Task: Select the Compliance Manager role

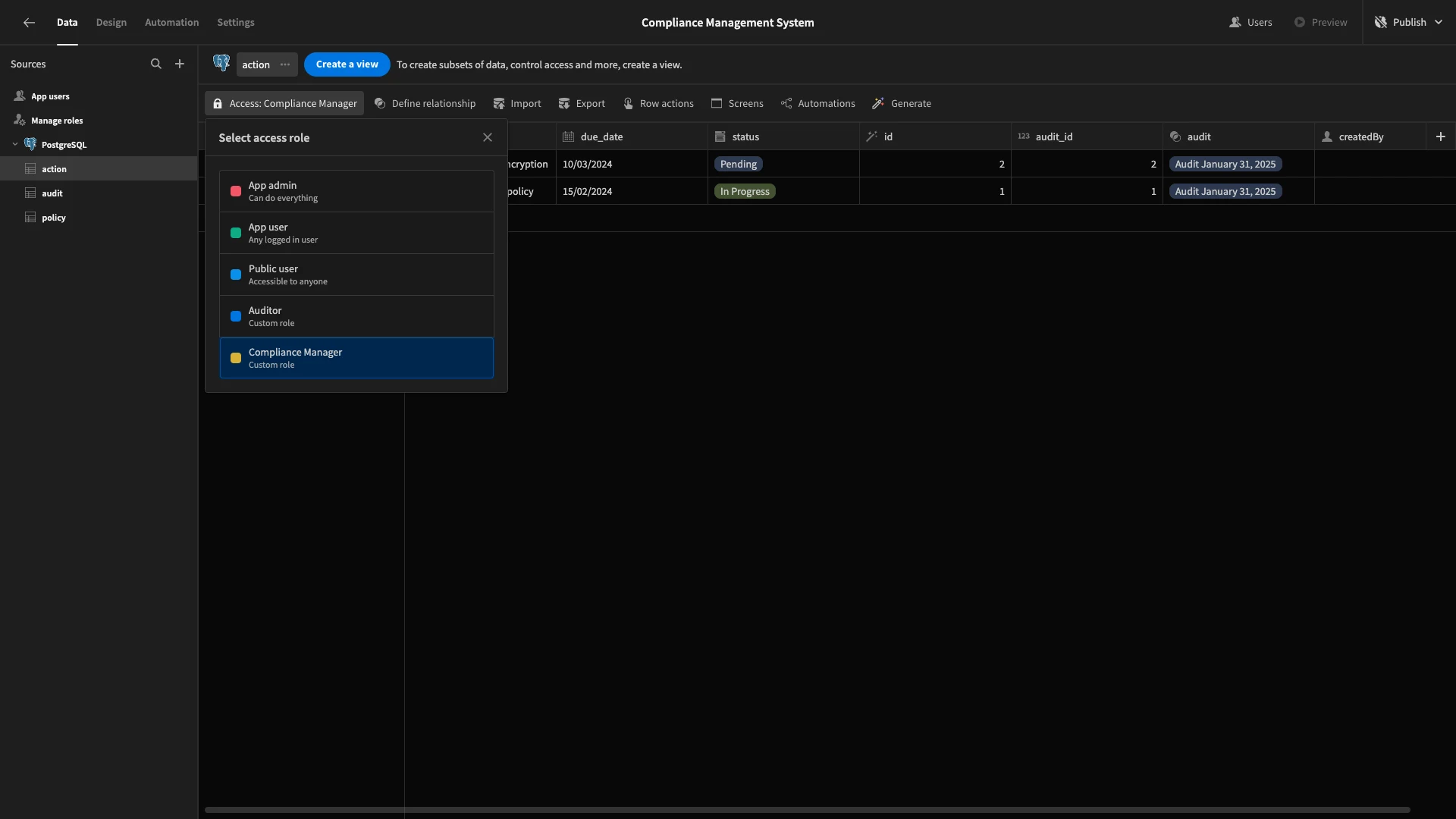Action: (x=356, y=358)
